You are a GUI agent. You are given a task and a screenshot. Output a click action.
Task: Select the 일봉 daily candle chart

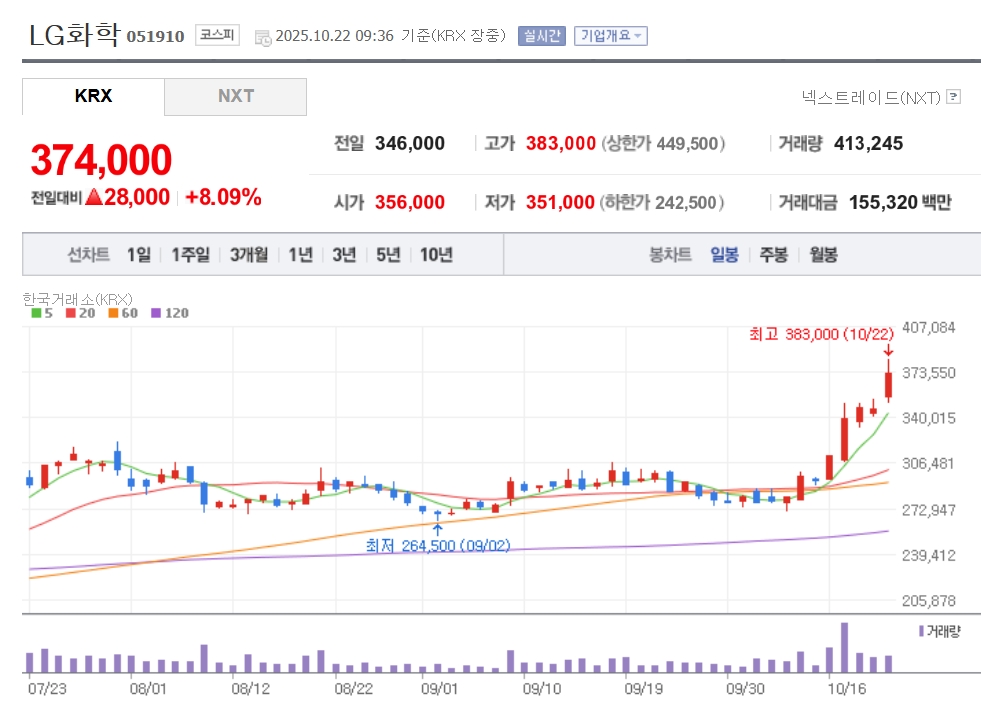click(724, 255)
